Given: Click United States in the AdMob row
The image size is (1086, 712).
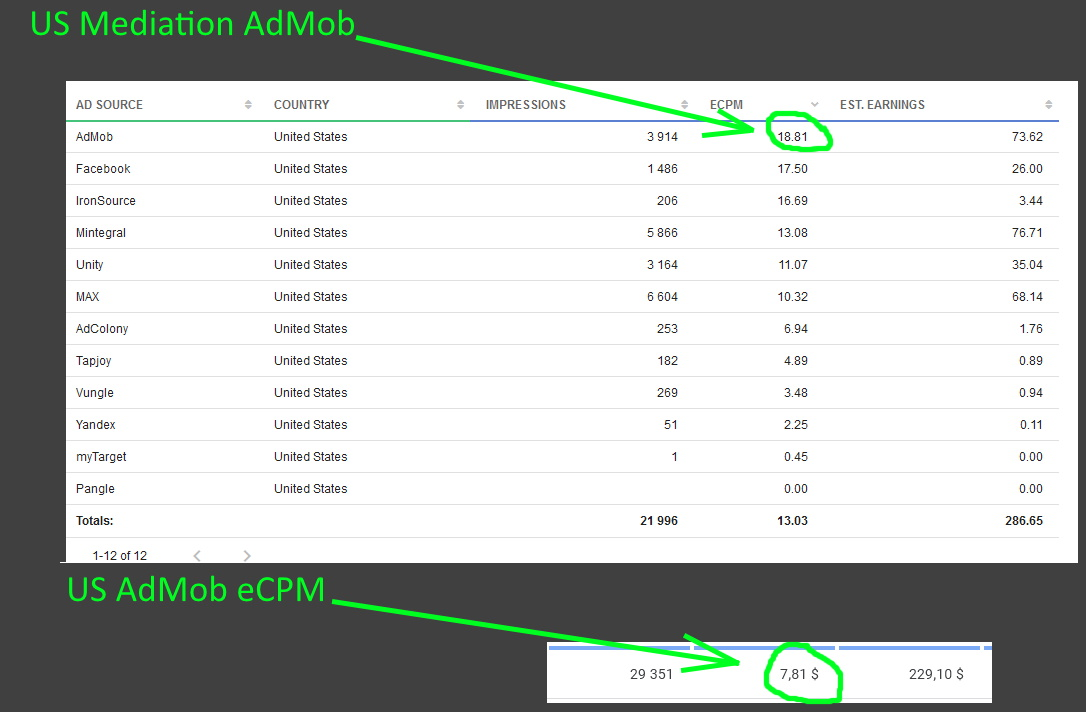Looking at the screenshot, I should [x=310, y=136].
